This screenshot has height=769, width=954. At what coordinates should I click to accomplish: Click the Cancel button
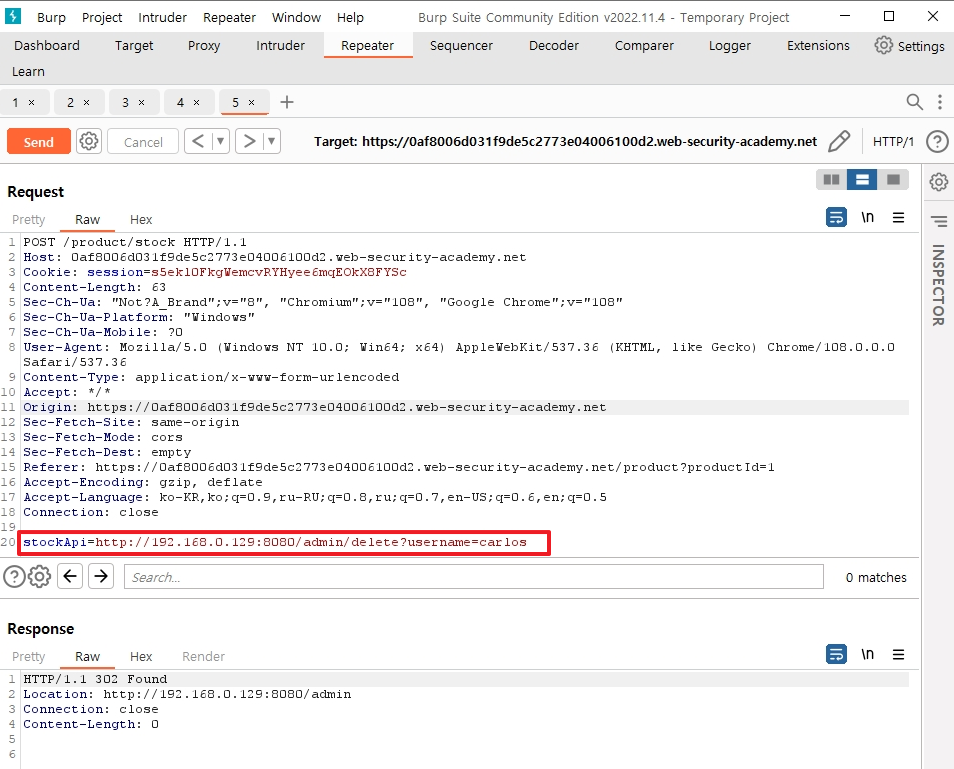(143, 142)
